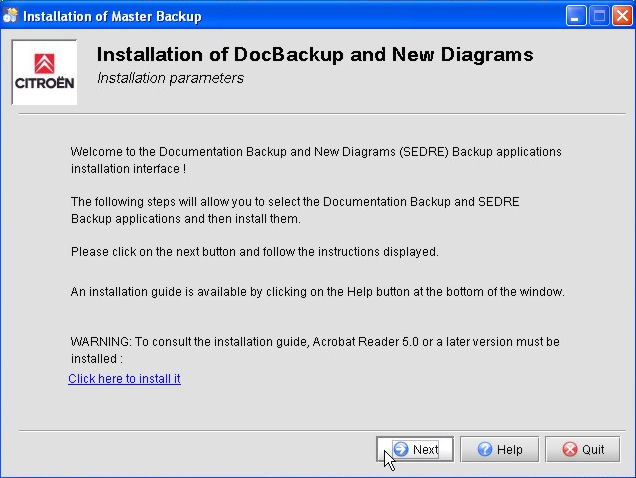Image resolution: width=636 pixels, height=478 pixels.
Task: Minimize the Master Backup installer window
Action: click(x=577, y=16)
